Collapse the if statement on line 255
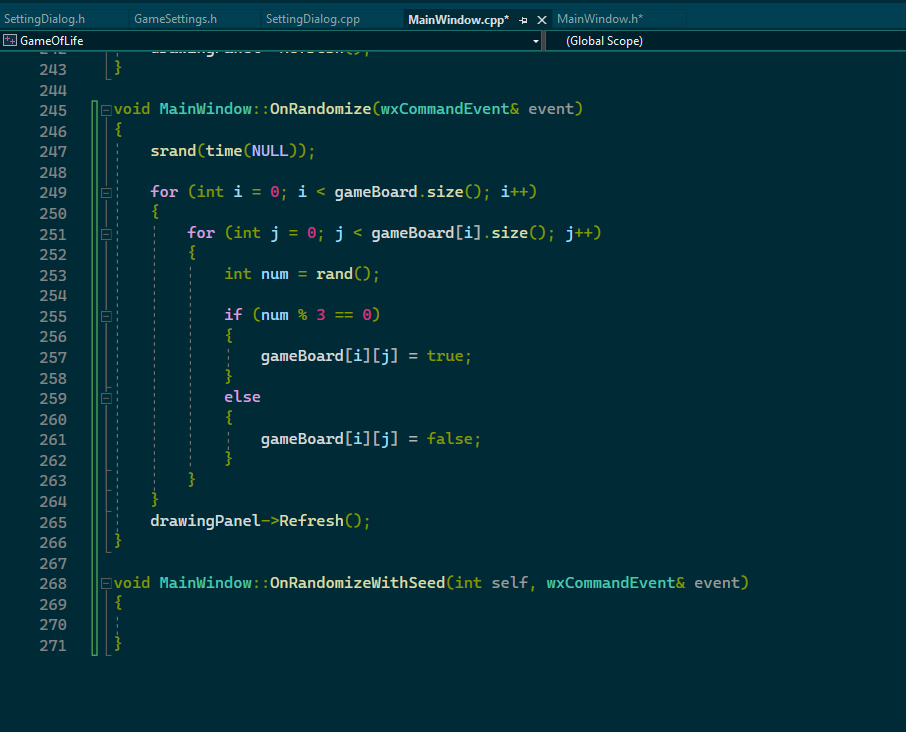Viewport: 906px width, 732px height. point(107,314)
